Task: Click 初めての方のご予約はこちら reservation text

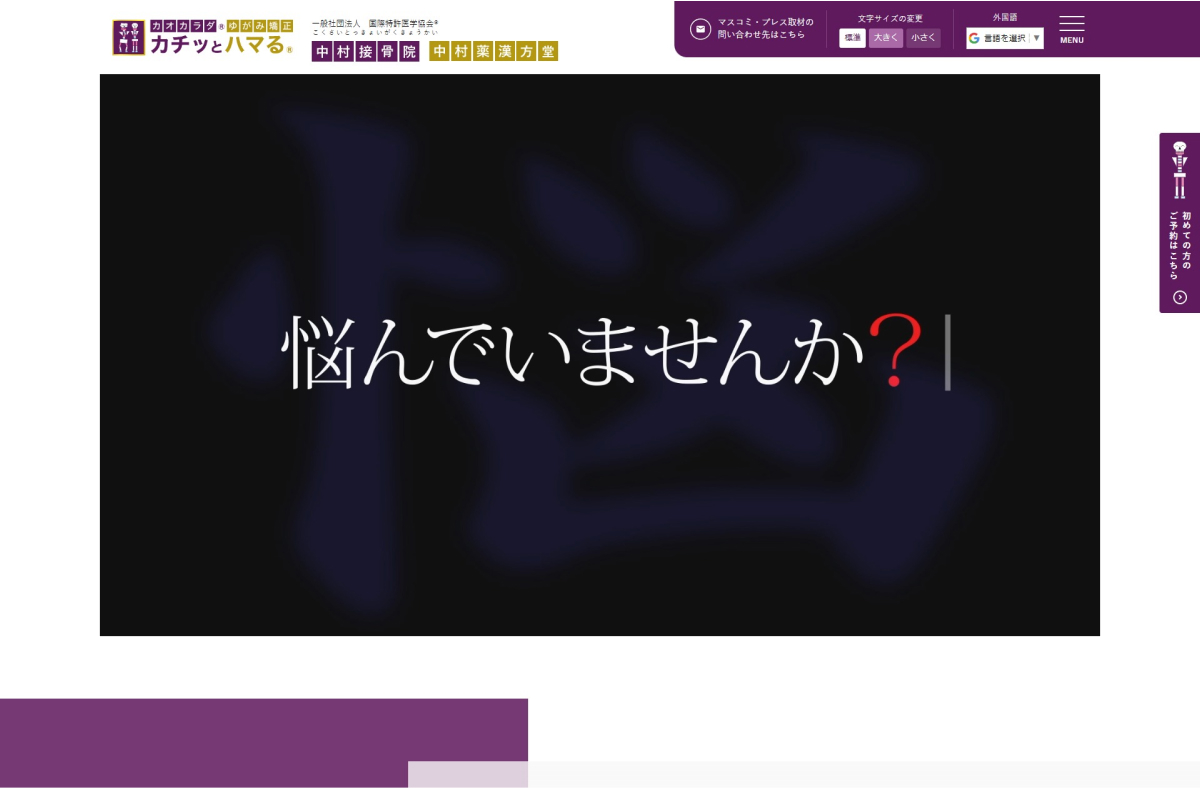Action: click(x=1180, y=245)
